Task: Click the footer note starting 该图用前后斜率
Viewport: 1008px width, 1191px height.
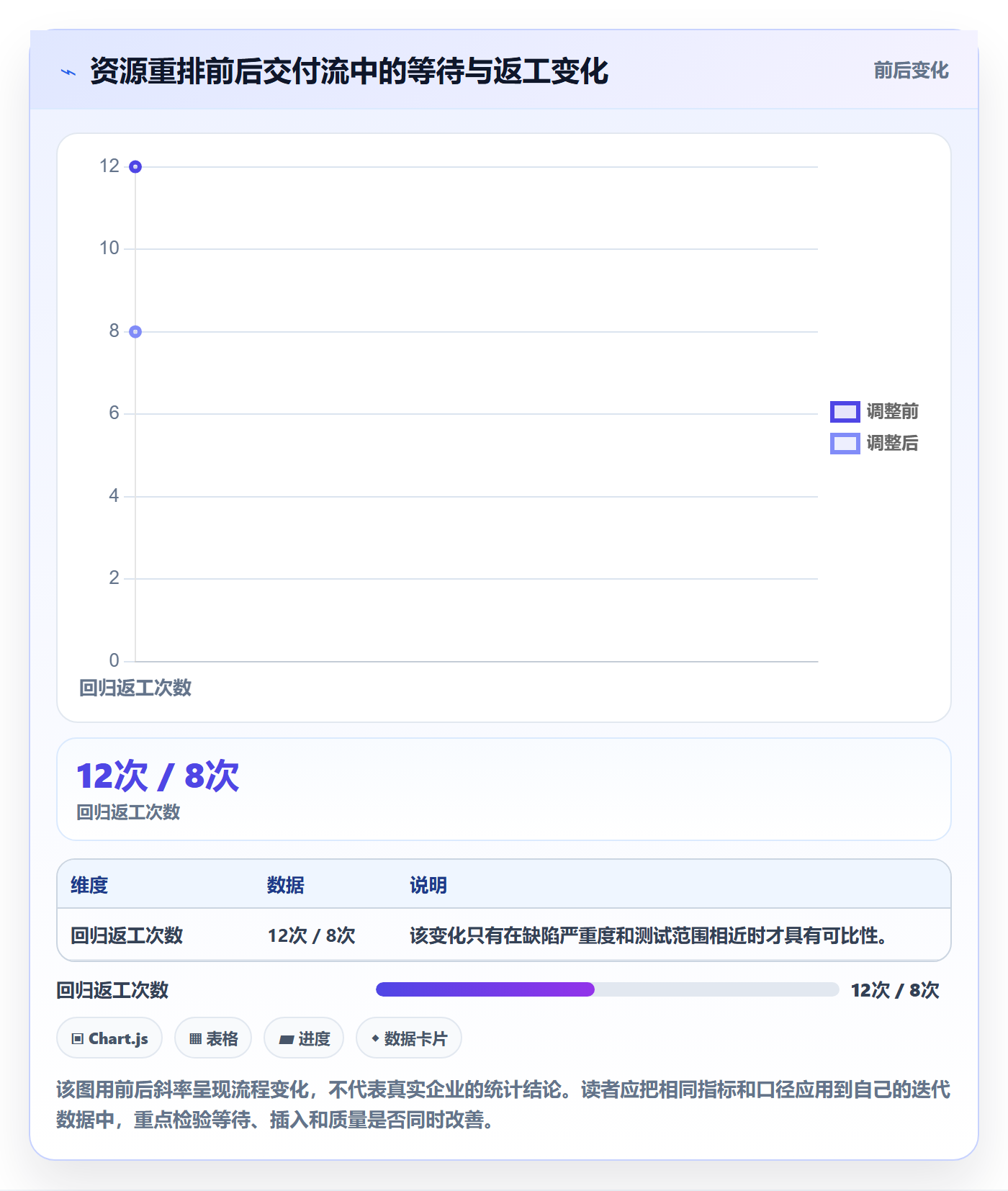Action: (x=503, y=1105)
